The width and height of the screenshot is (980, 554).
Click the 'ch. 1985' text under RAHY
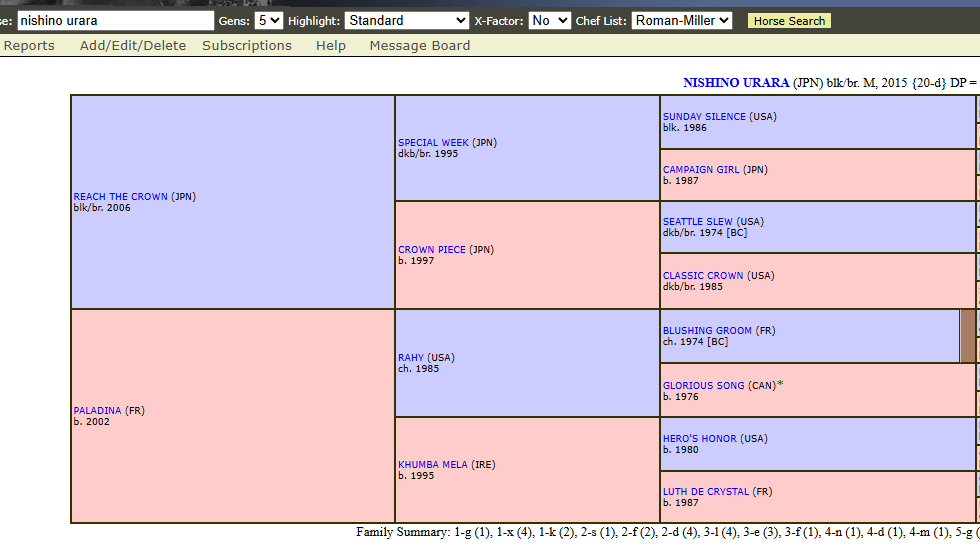[x=419, y=369]
